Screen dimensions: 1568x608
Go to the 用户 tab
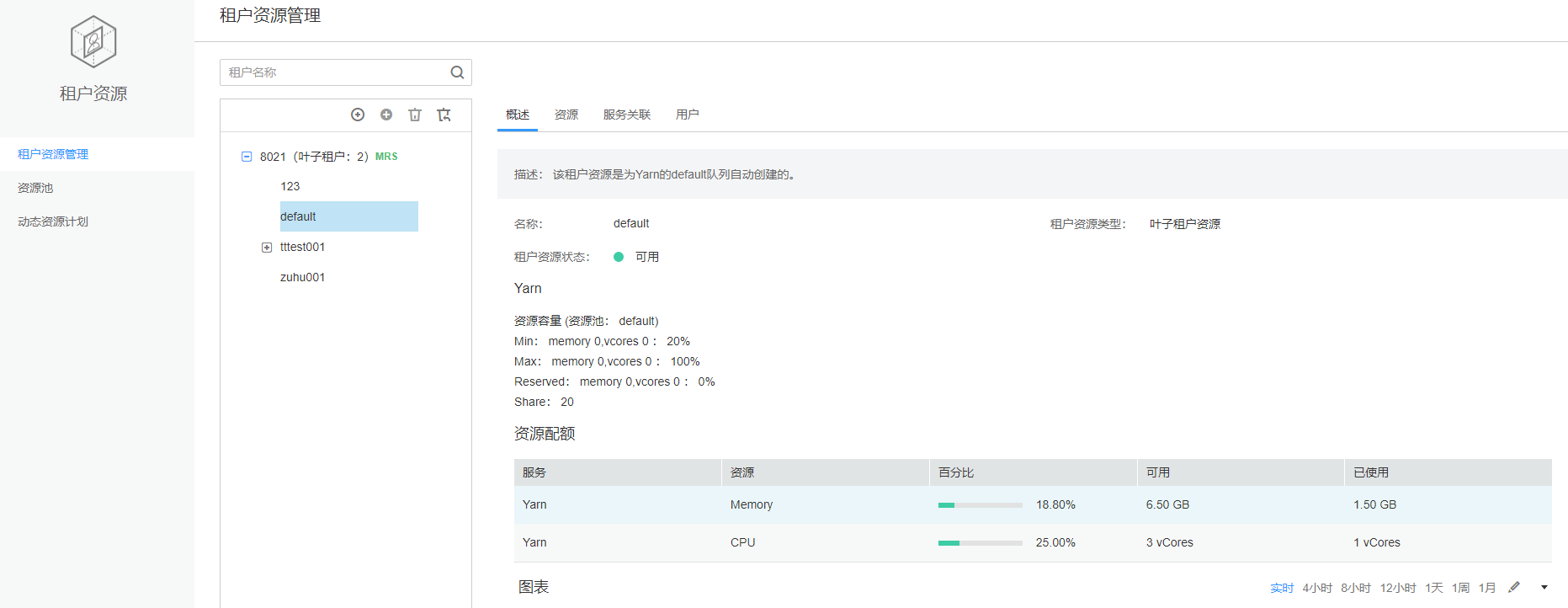[x=687, y=115]
